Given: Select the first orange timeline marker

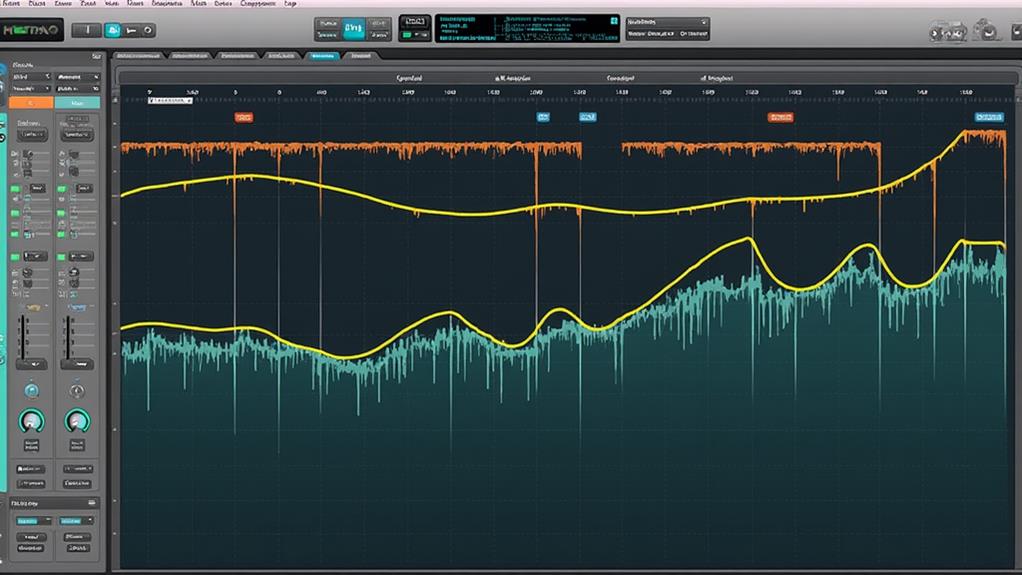Looking at the screenshot, I should (244, 117).
